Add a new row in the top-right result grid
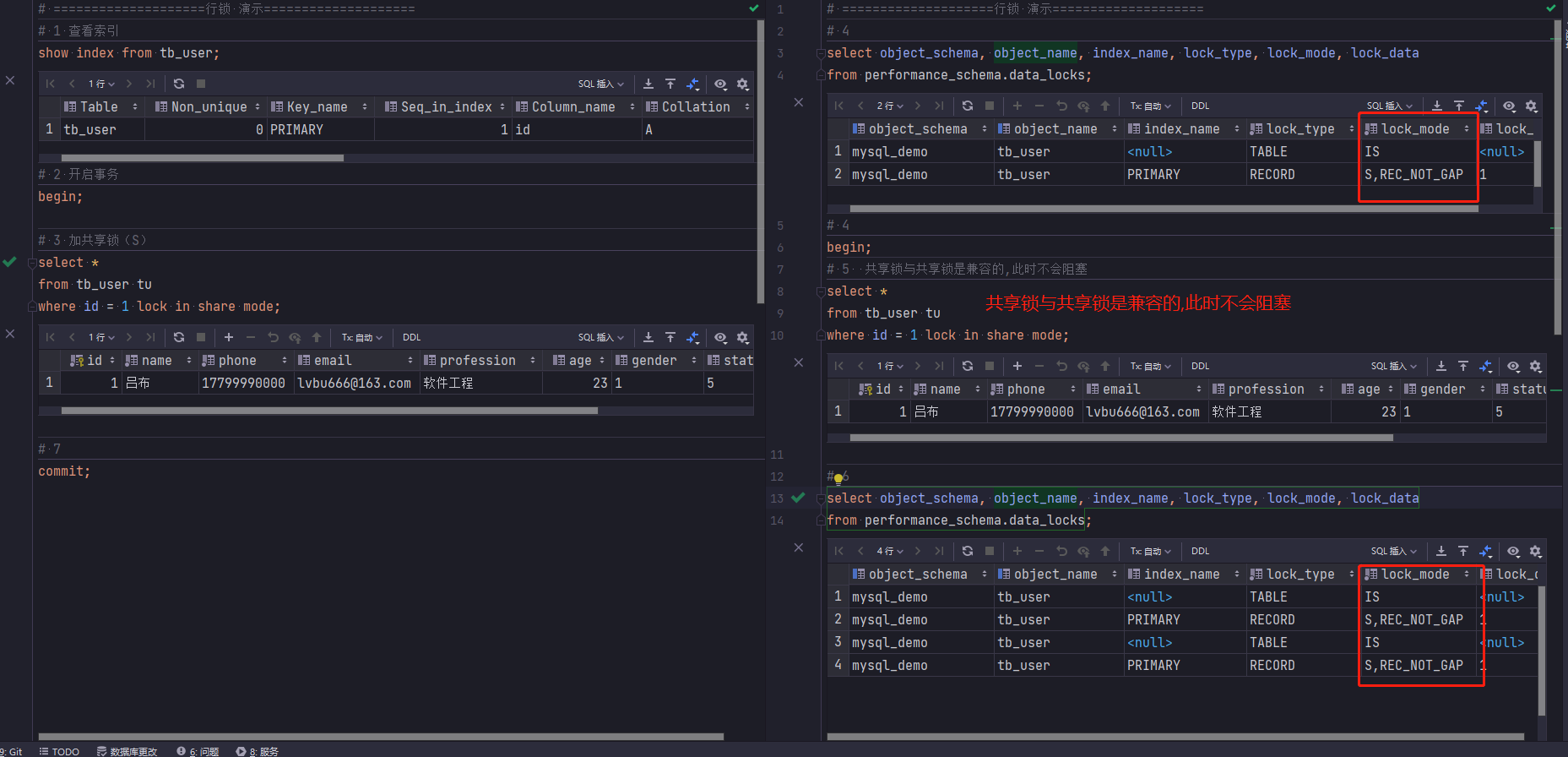The height and width of the screenshot is (757, 1568). 1017,106
